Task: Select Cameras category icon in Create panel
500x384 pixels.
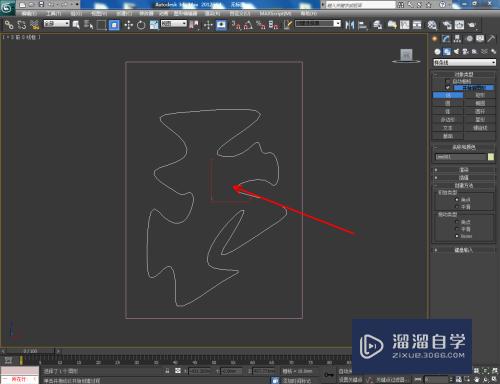Action: (465, 52)
